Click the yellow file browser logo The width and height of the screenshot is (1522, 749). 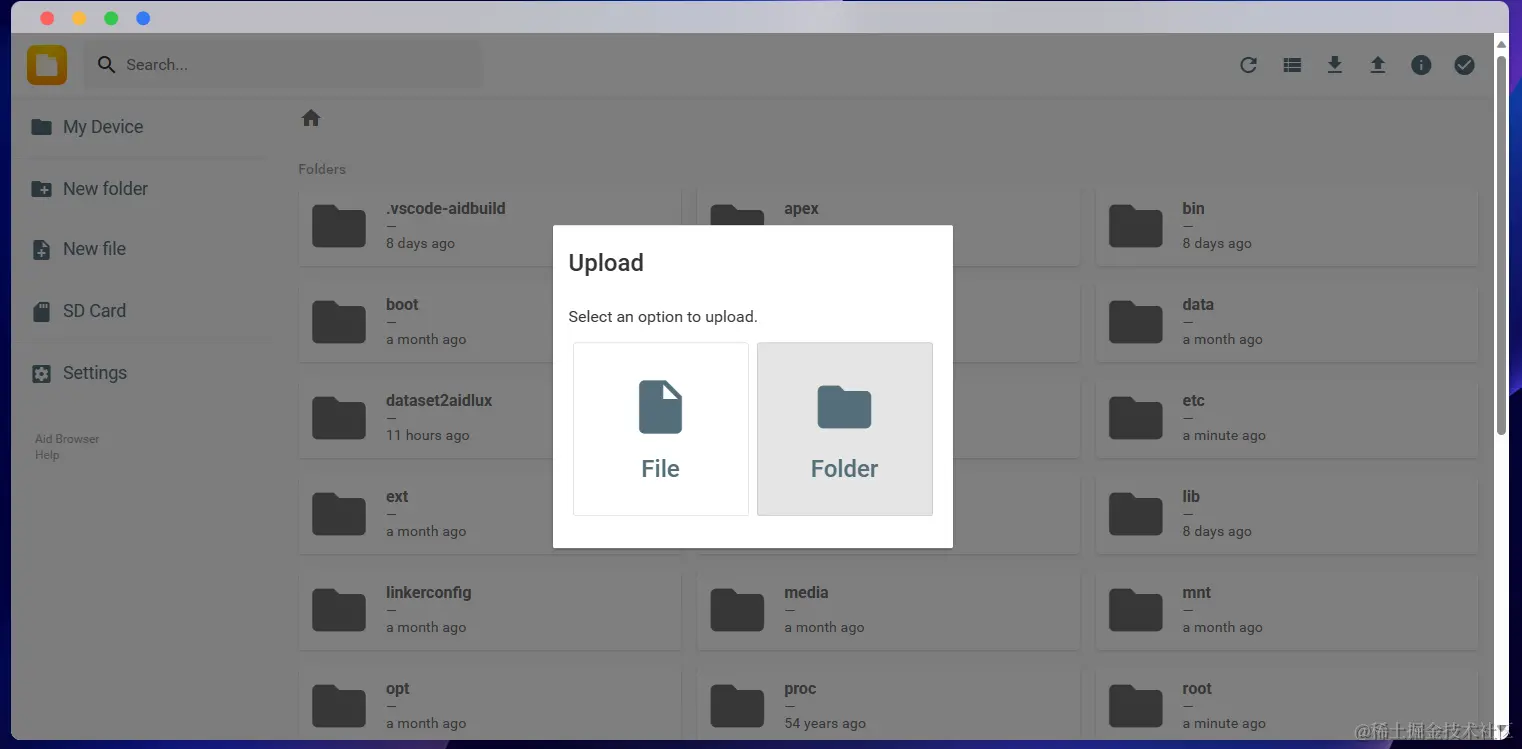tap(47, 65)
